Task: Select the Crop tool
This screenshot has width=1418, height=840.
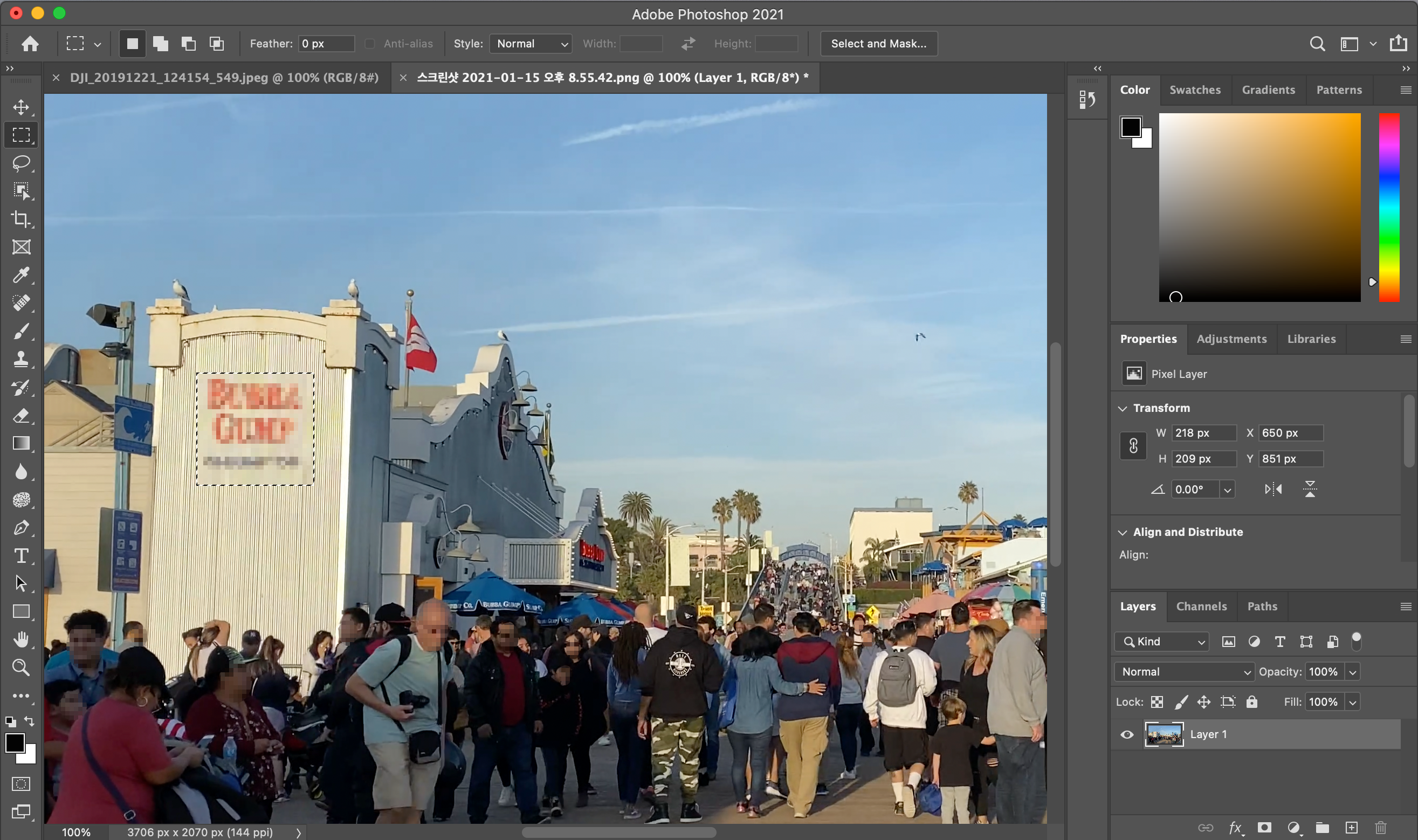Action: coord(22,219)
